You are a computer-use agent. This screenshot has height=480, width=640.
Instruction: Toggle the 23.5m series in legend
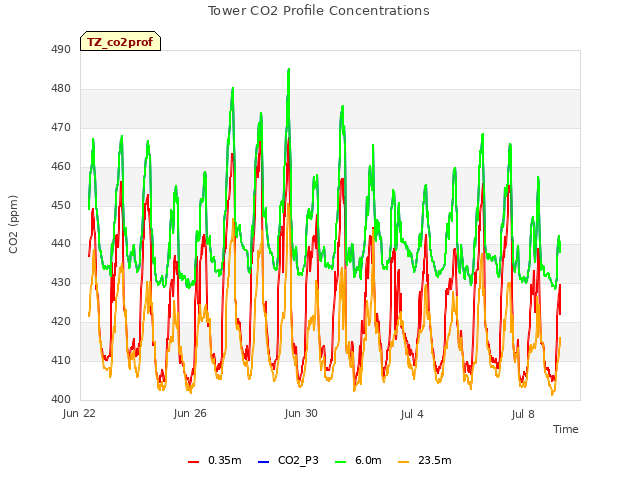424,461
